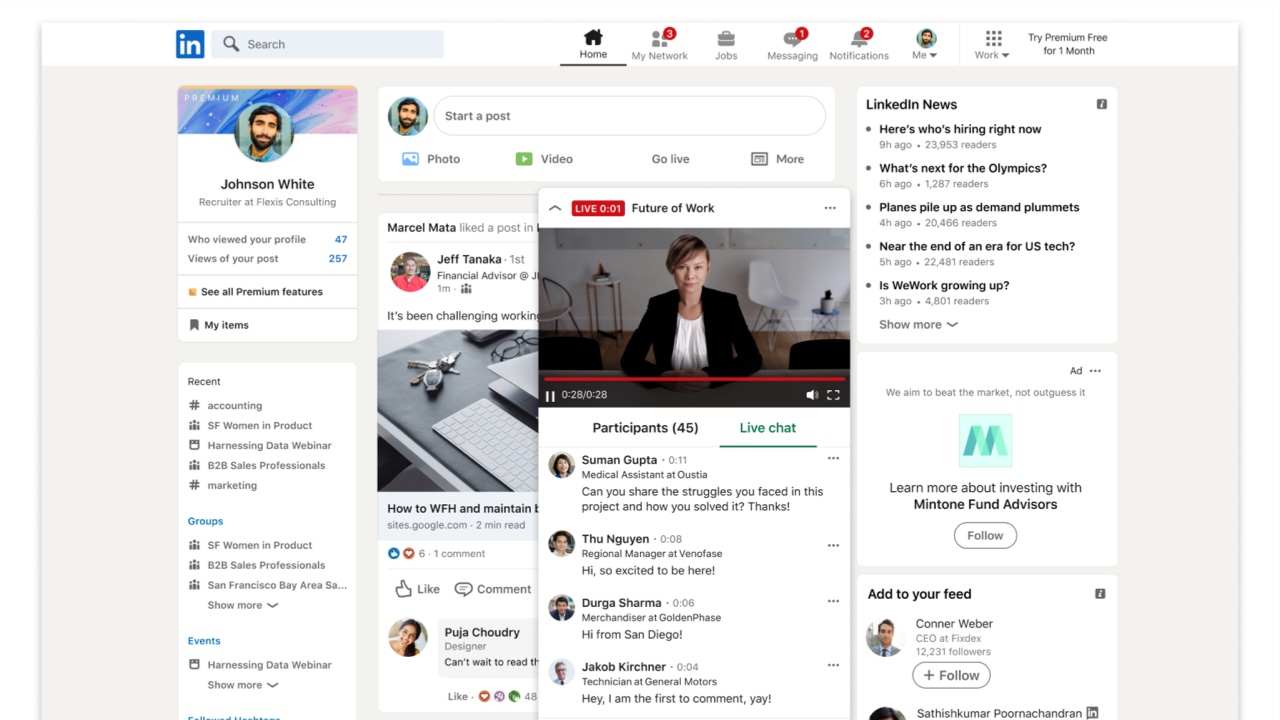Open options for Thu Nguyen's comment
The height and width of the screenshot is (720, 1280).
833,546
